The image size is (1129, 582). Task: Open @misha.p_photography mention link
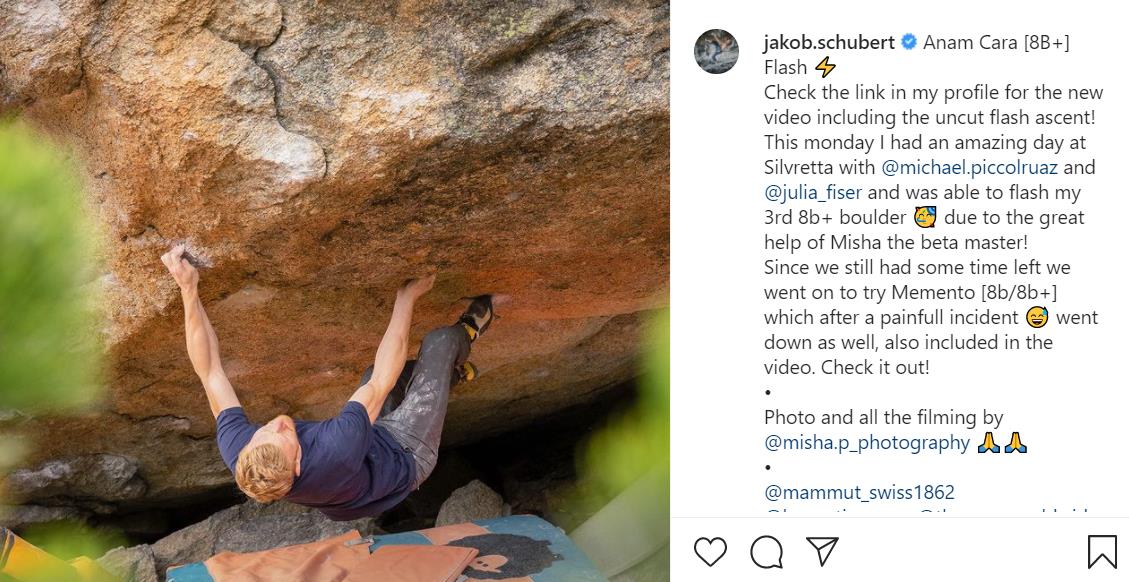click(867, 442)
